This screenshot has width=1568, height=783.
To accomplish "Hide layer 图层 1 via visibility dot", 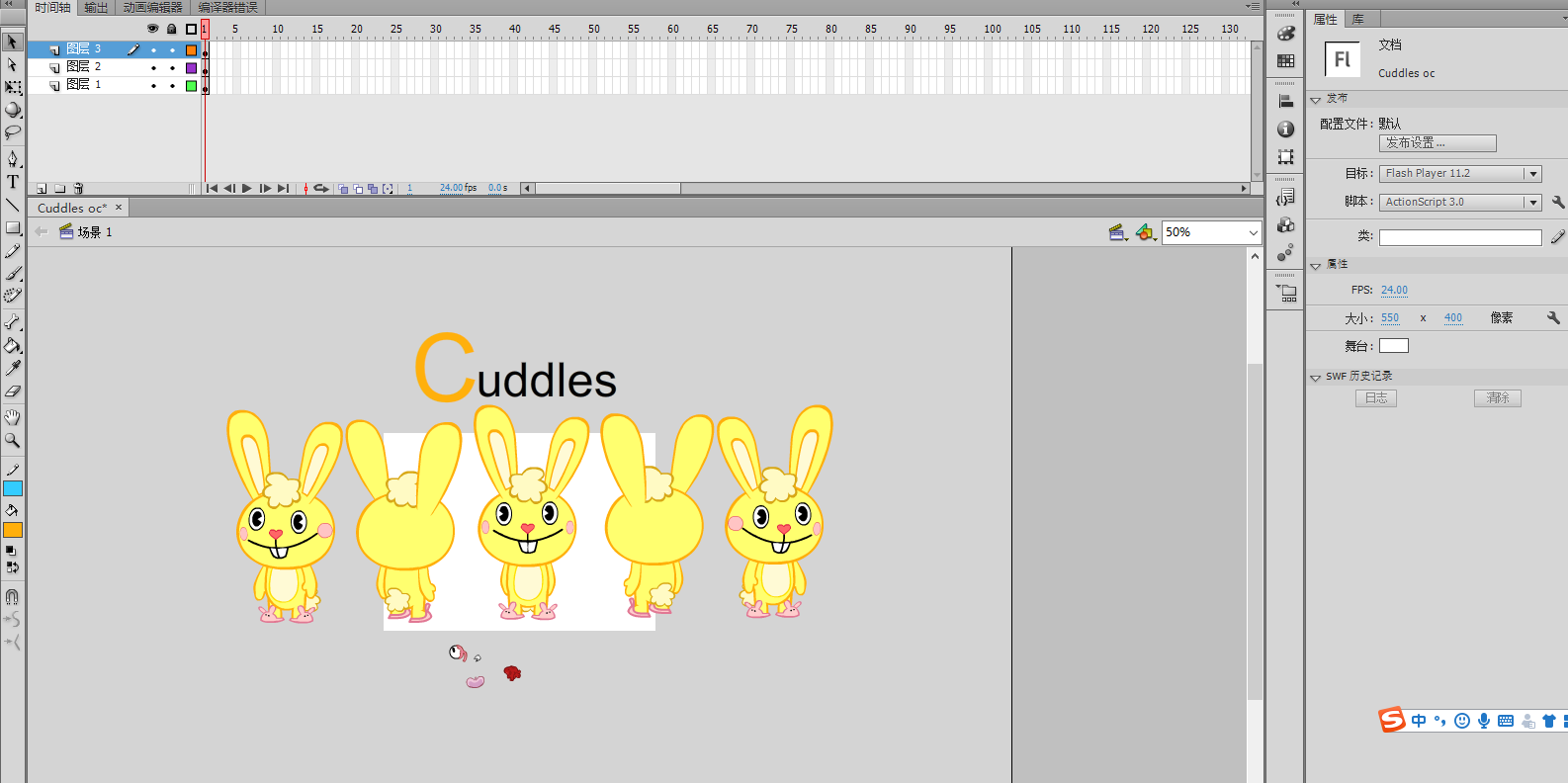I will click(x=153, y=86).
